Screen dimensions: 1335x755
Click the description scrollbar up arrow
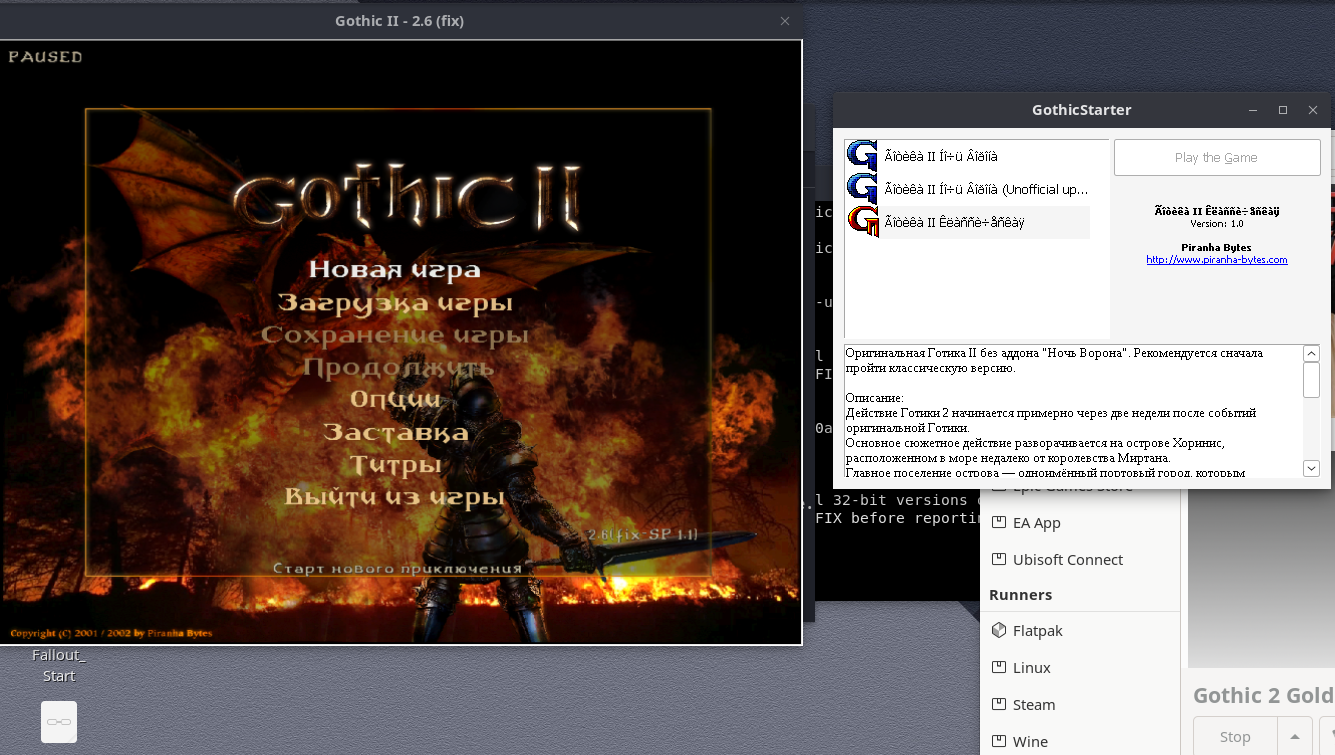point(1312,353)
